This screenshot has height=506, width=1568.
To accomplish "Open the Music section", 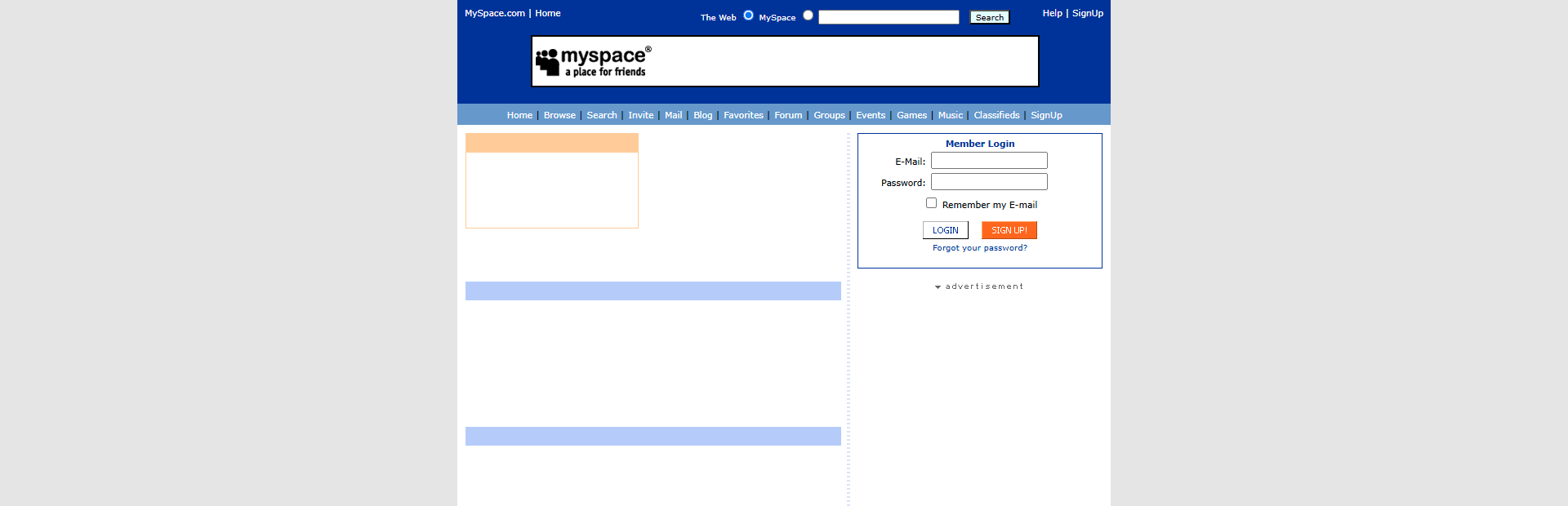I will coord(950,115).
